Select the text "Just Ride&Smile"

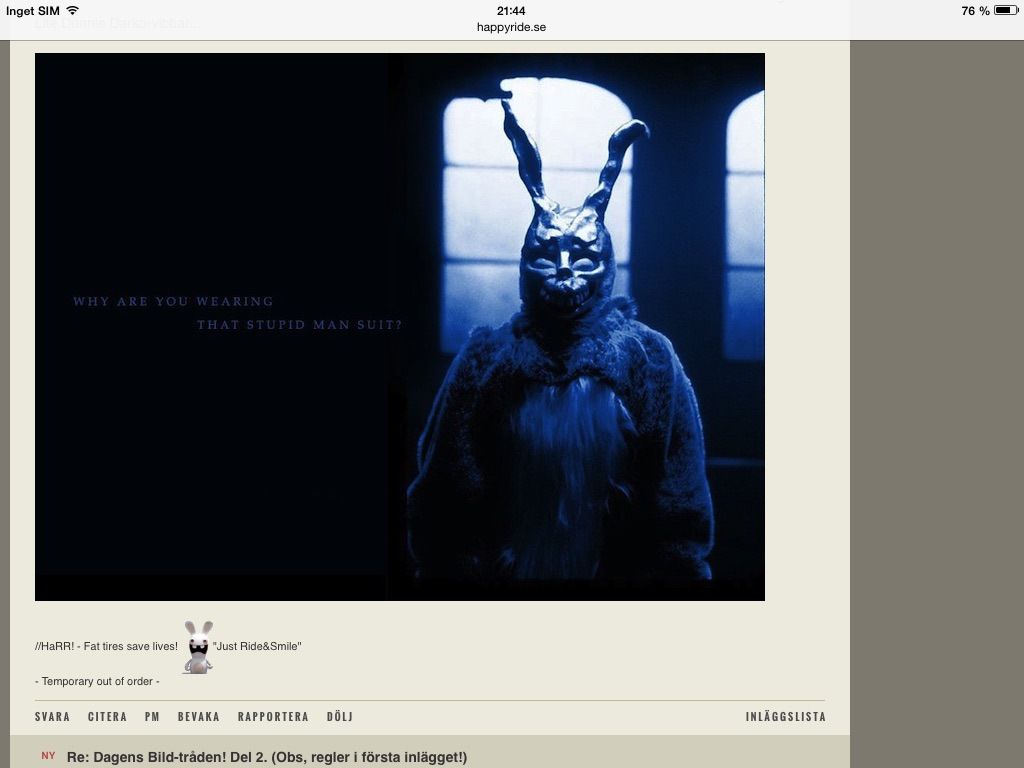[257, 647]
